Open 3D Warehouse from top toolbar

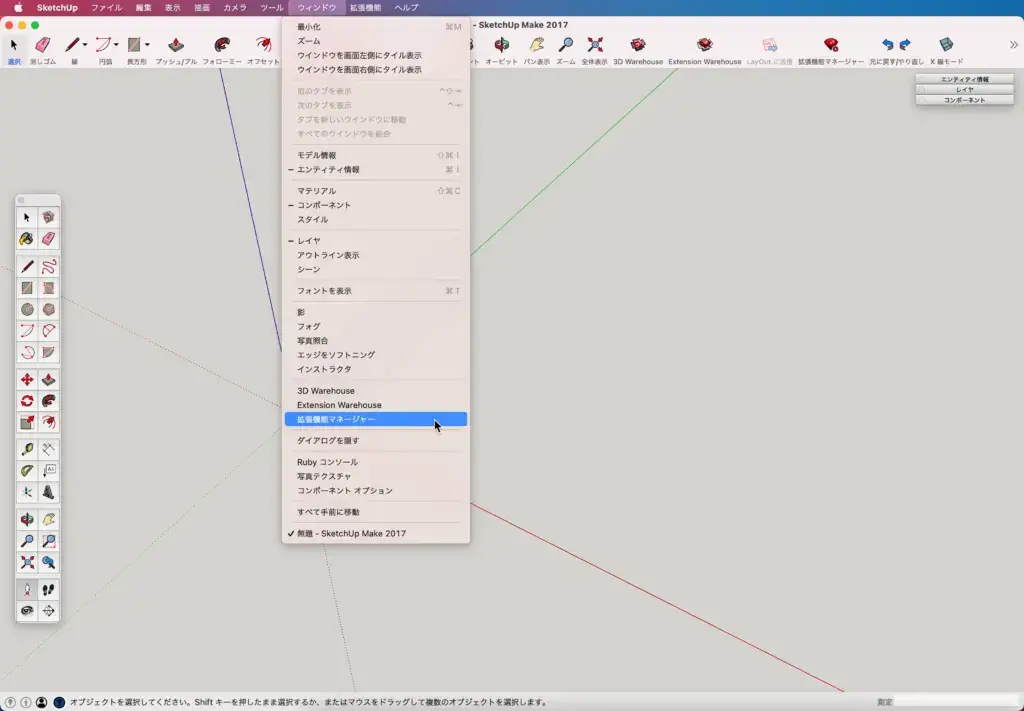[x=638, y=45]
